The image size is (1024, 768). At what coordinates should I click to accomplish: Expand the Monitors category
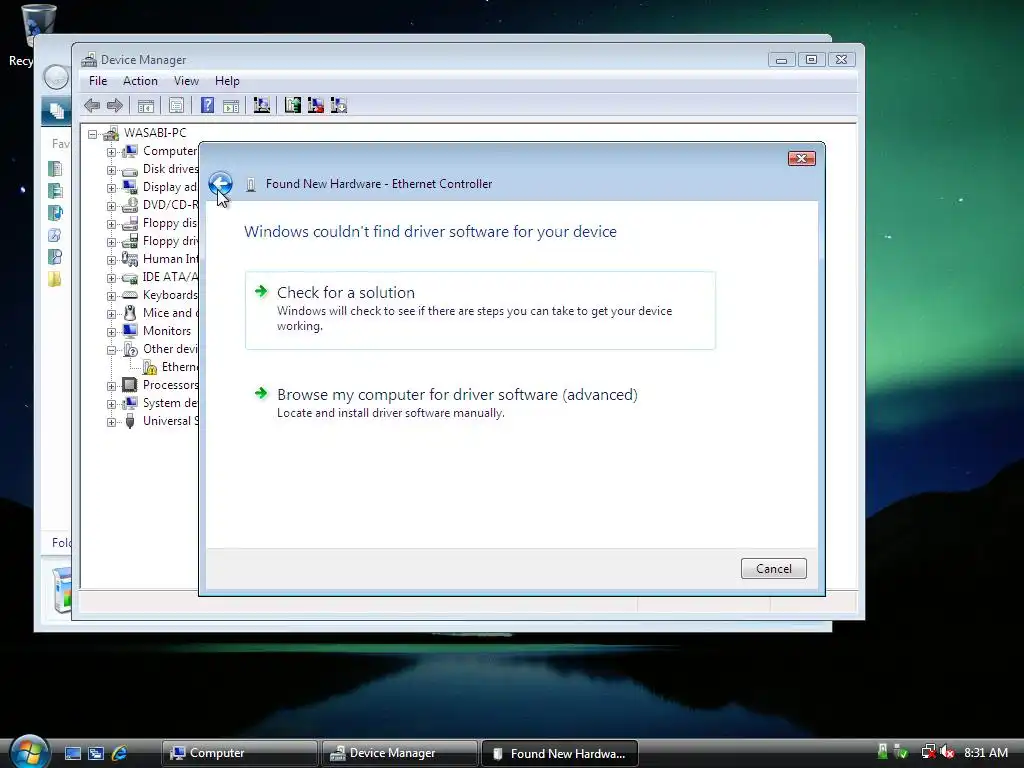tap(112, 332)
